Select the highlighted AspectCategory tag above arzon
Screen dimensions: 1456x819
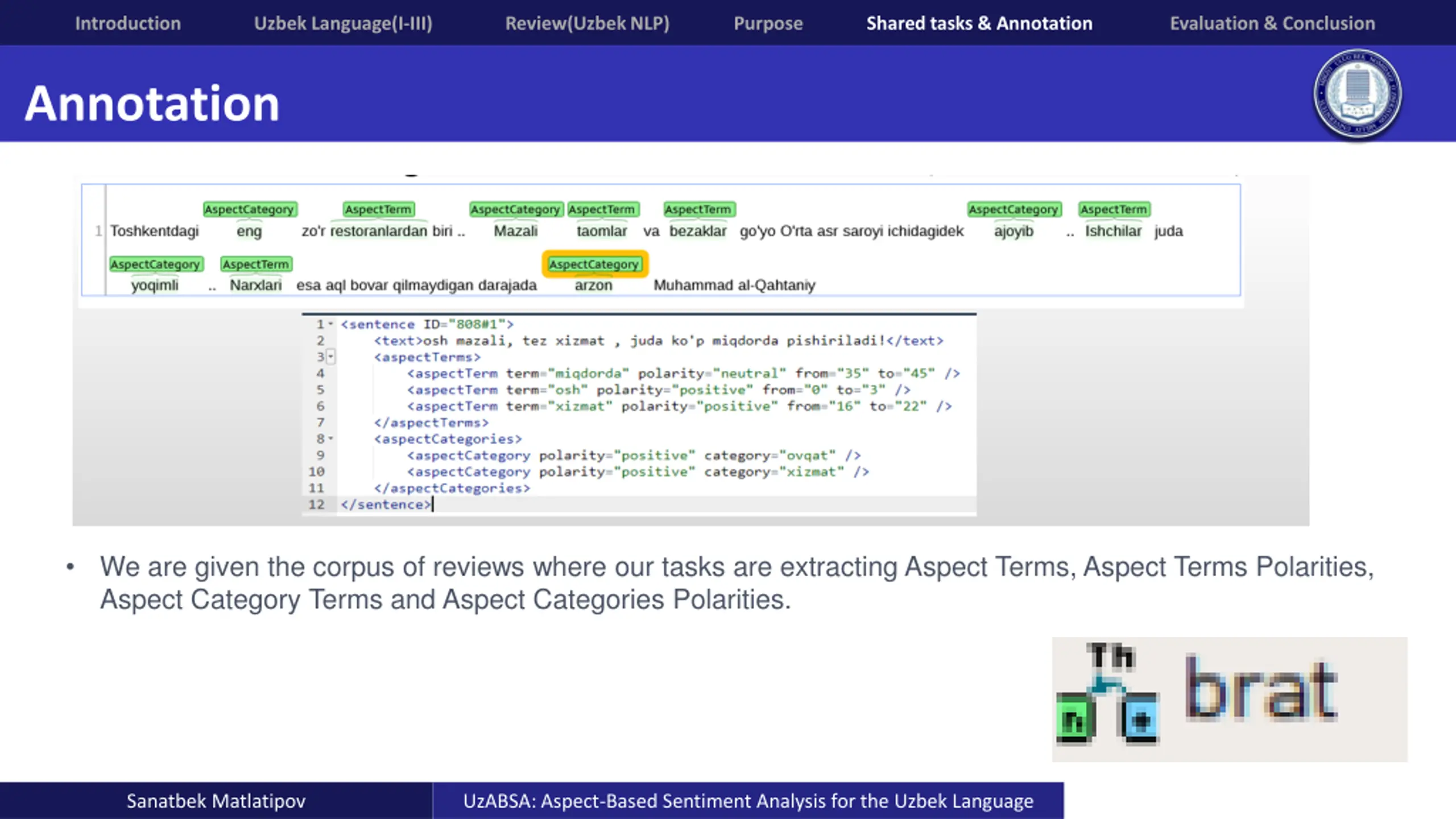(x=594, y=264)
